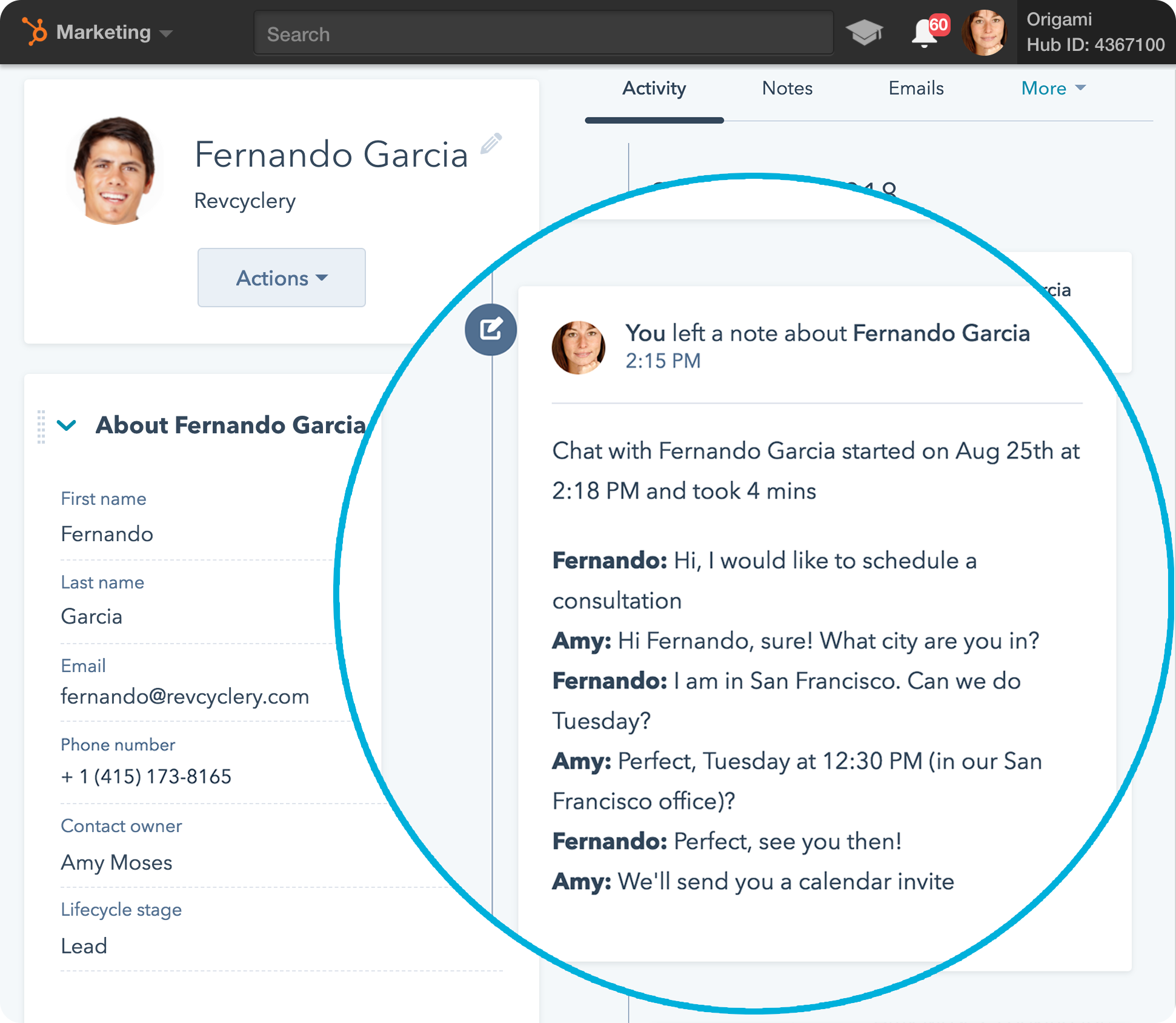Switch to the Emails tab

tap(915, 88)
